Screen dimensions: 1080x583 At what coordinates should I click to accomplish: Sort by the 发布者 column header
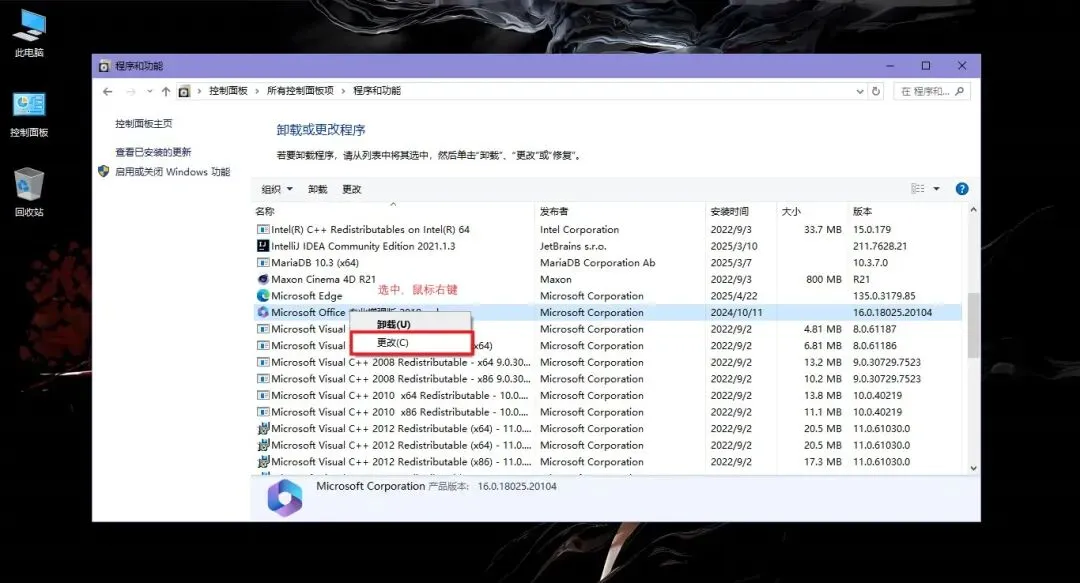click(620, 212)
